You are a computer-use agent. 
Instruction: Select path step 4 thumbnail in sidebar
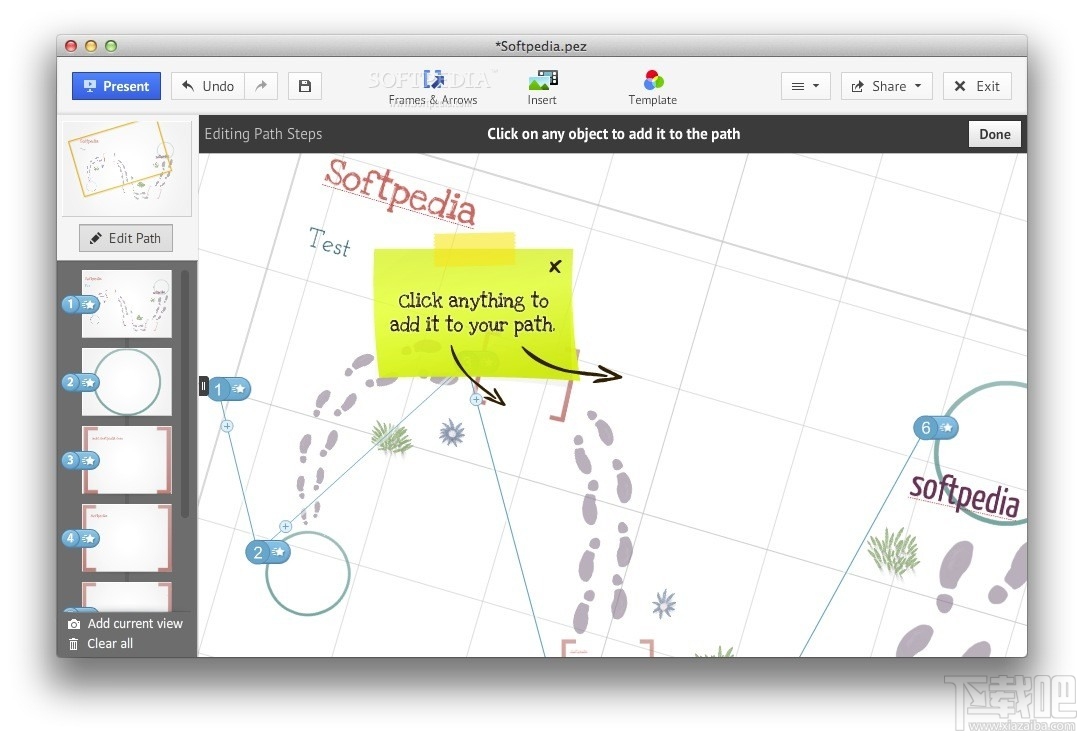coord(126,538)
